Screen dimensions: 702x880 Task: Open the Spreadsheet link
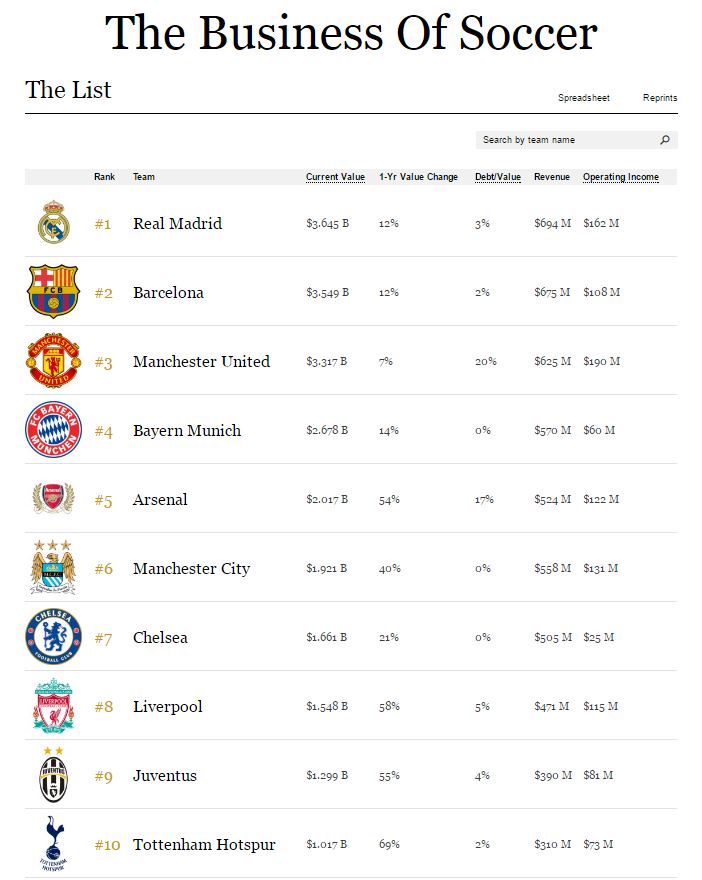(x=584, y=98)
